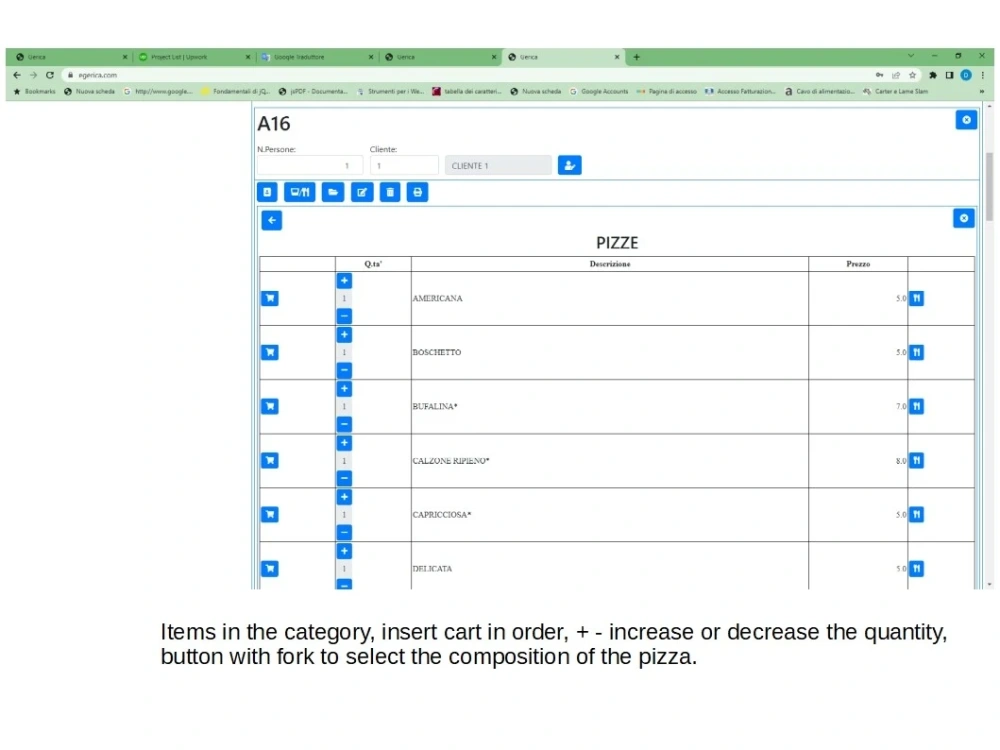The image size is (1000, 750).
Task: Open the browser profile avatar
Action: pos(966,75)
